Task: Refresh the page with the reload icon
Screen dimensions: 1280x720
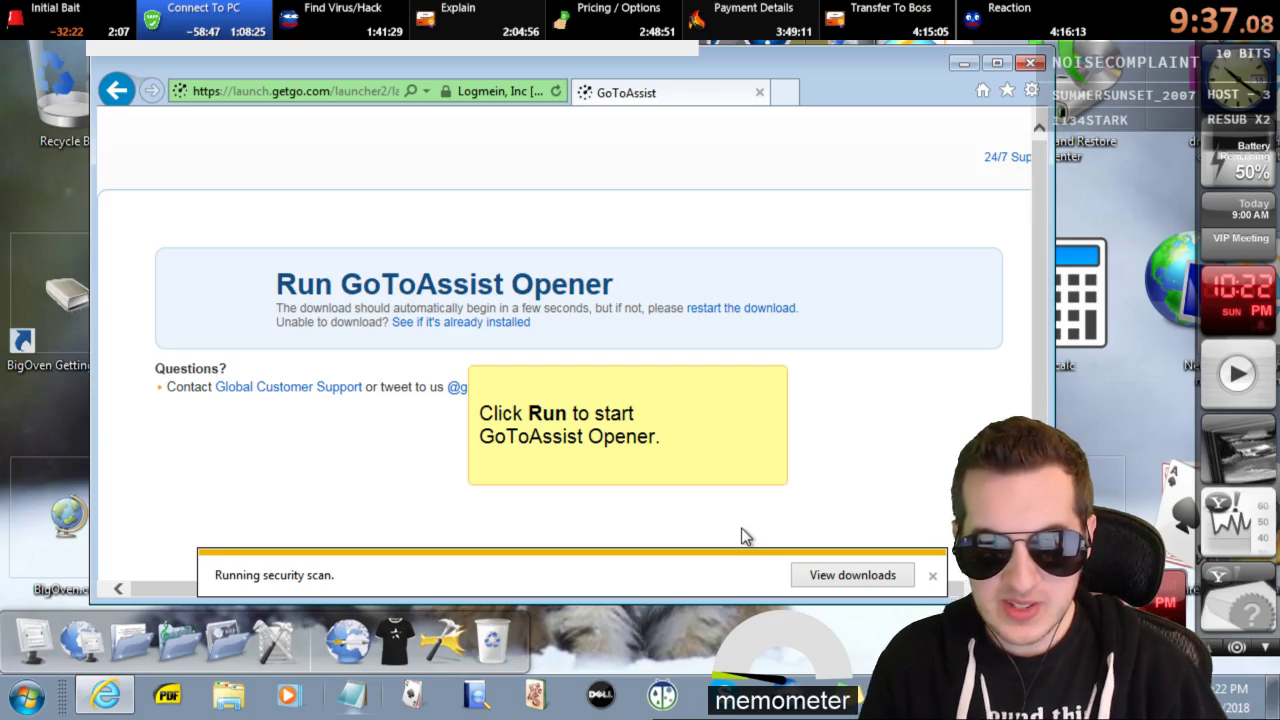Action: (556, 91)
